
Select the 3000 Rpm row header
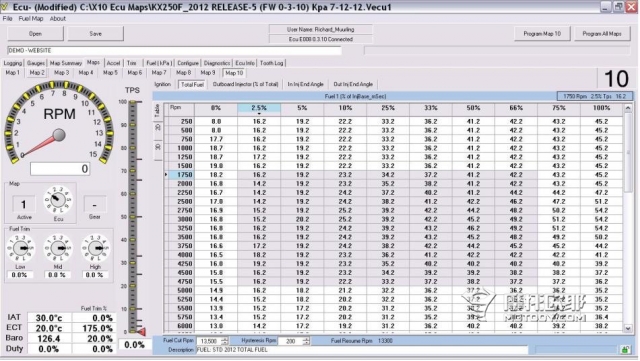pyautogui.click(x=182, y=219)
